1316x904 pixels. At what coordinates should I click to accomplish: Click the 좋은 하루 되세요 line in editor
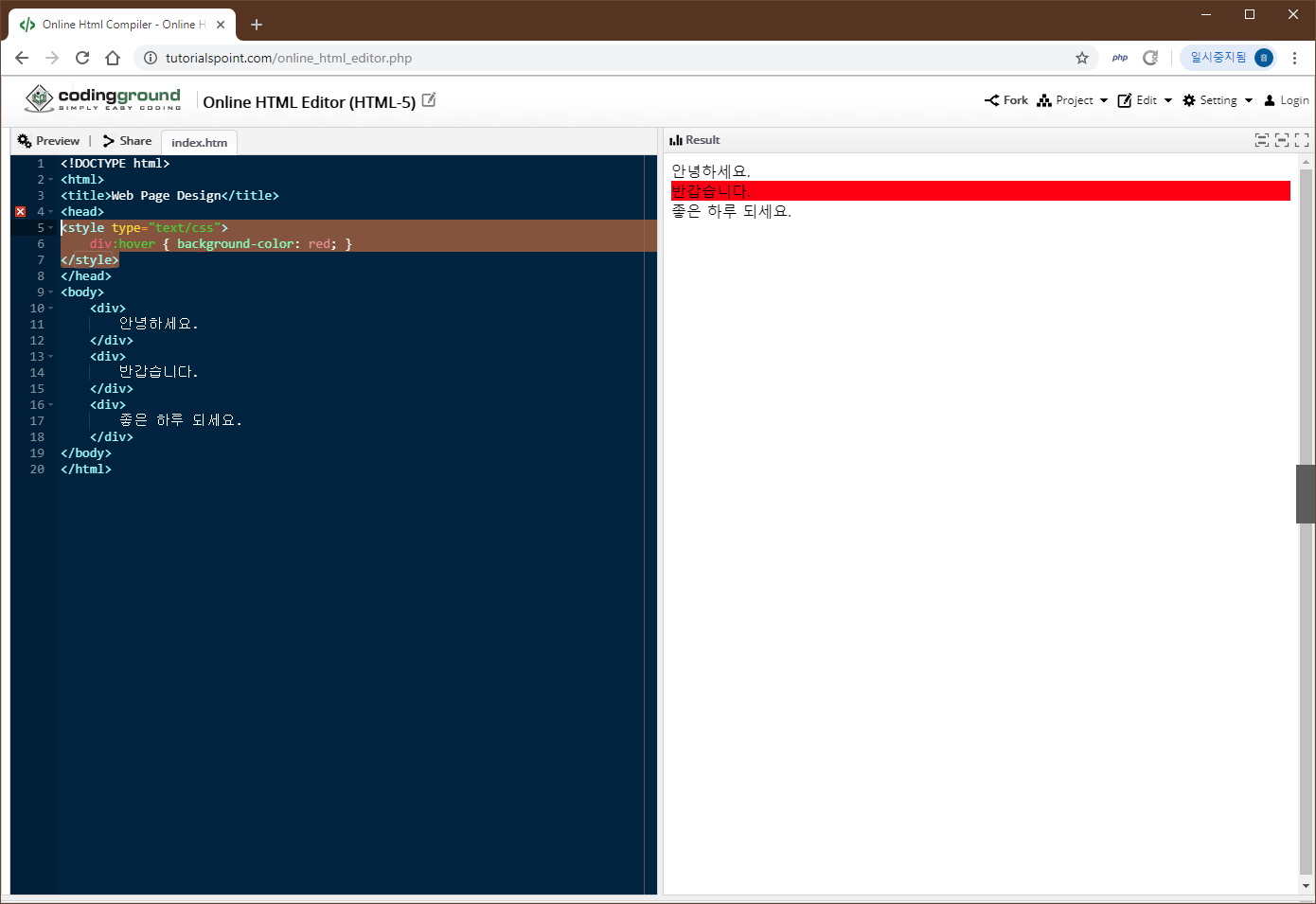(181, 421)
